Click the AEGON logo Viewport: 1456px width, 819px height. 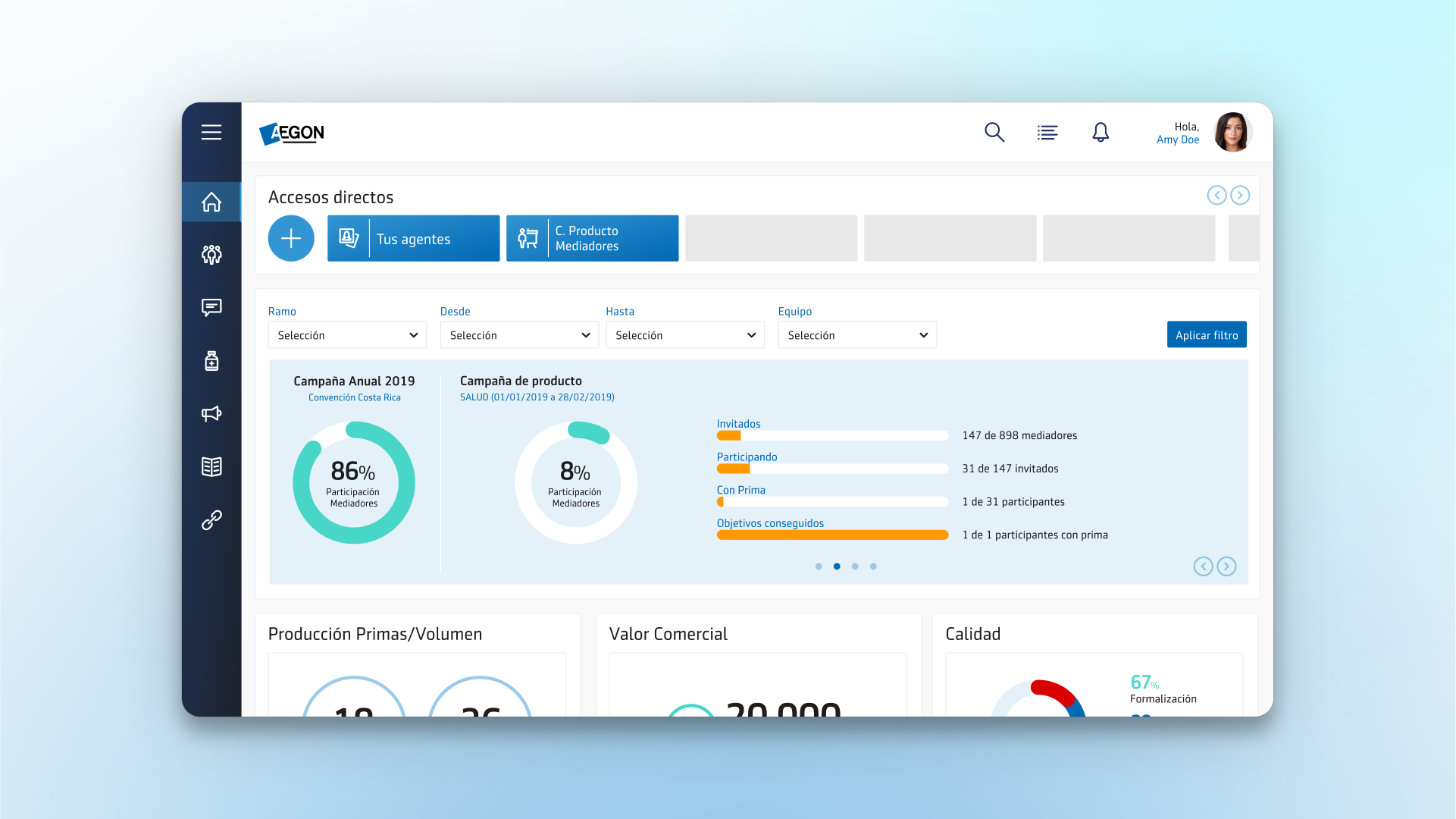coord(292,133)
